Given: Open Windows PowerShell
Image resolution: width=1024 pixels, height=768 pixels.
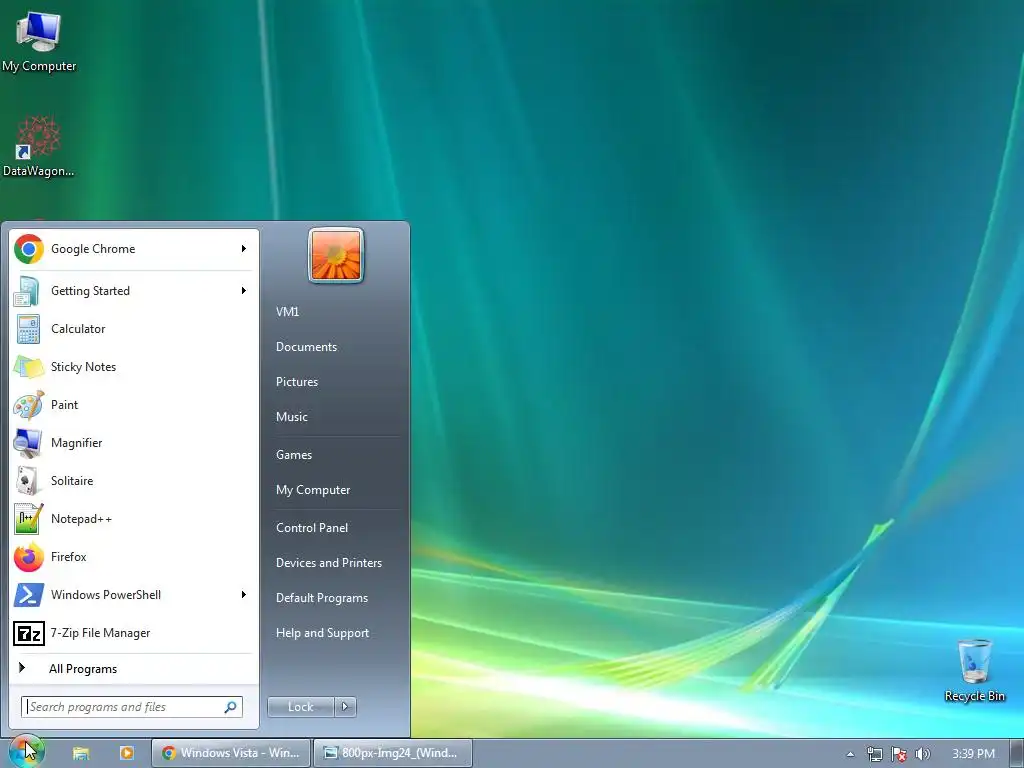Looking at the screenshot, I should click(134, 594).
